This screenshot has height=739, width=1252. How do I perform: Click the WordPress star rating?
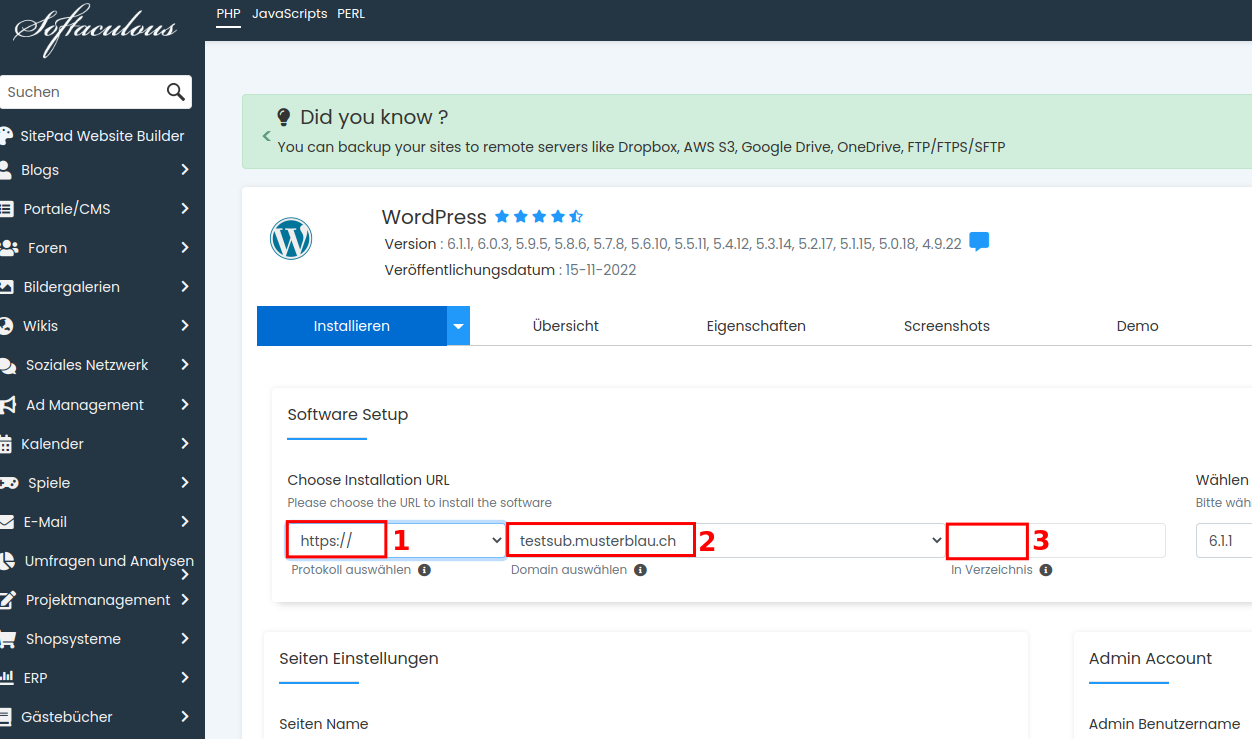538,217
